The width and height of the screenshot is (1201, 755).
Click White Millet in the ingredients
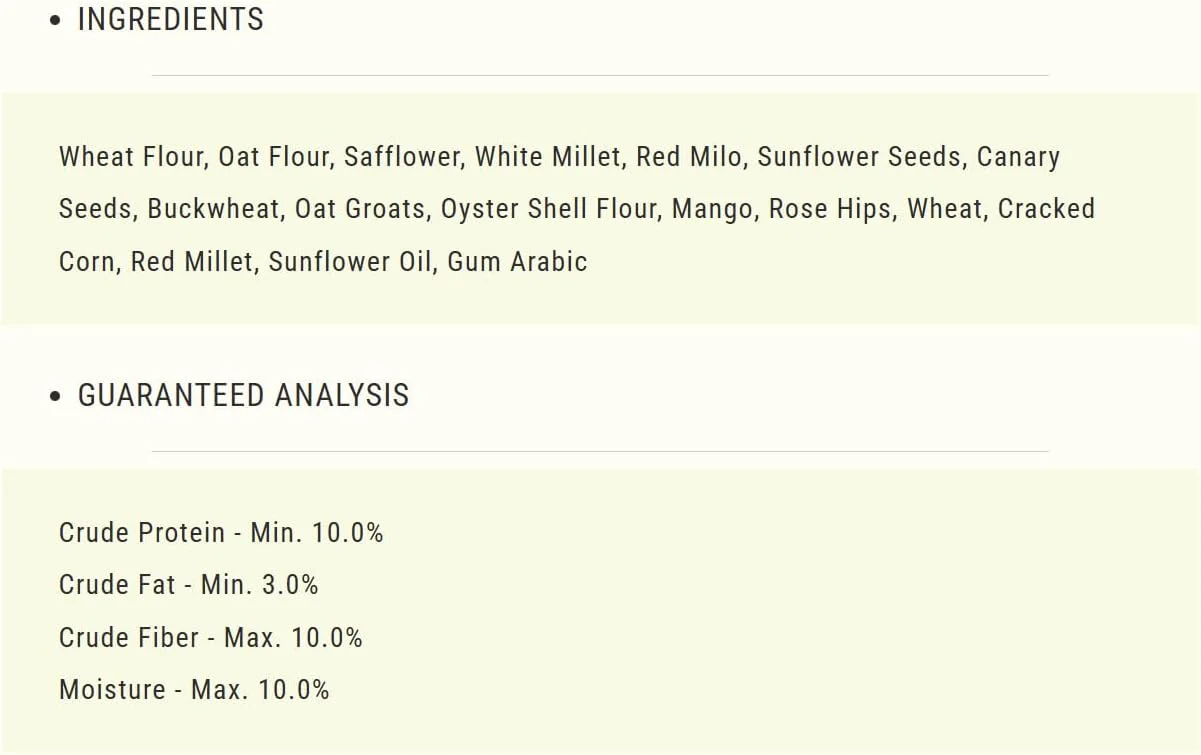point(547,157)
